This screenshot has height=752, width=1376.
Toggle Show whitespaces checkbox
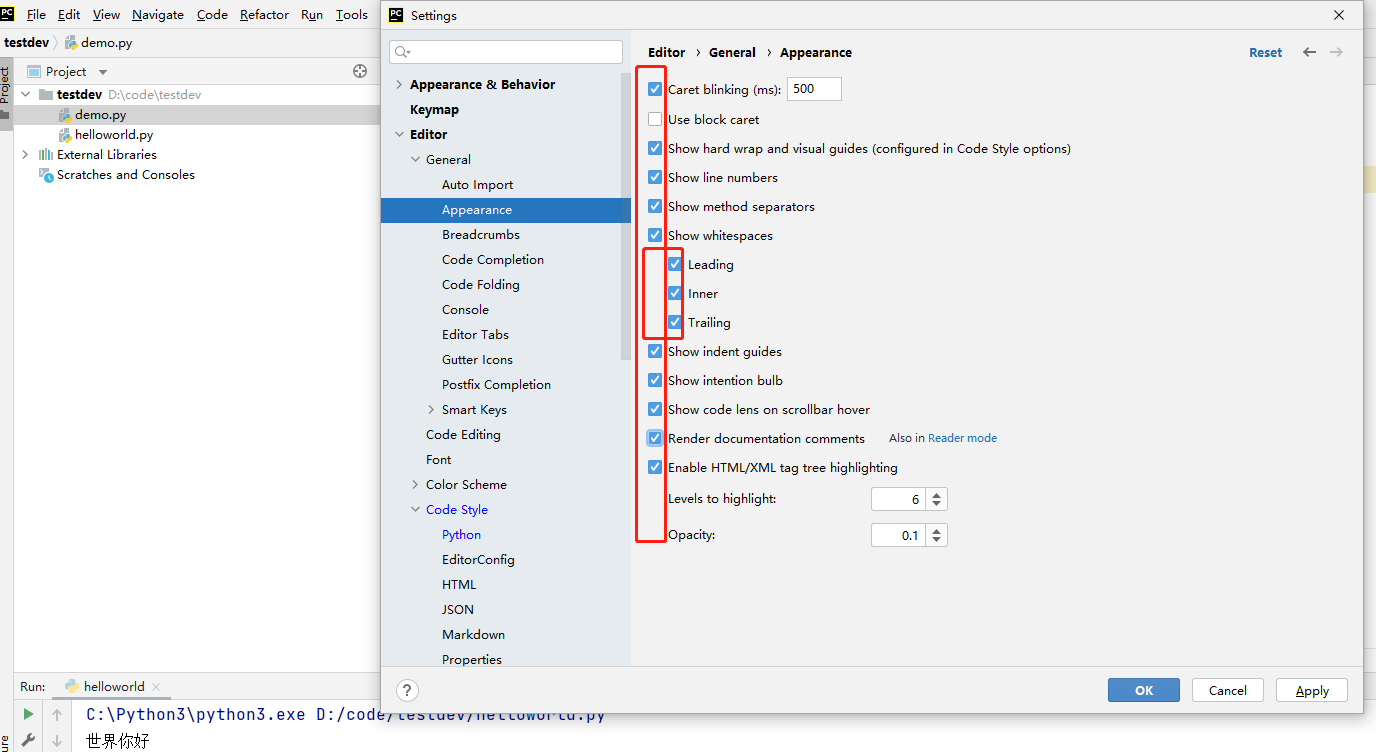(655, 235)
